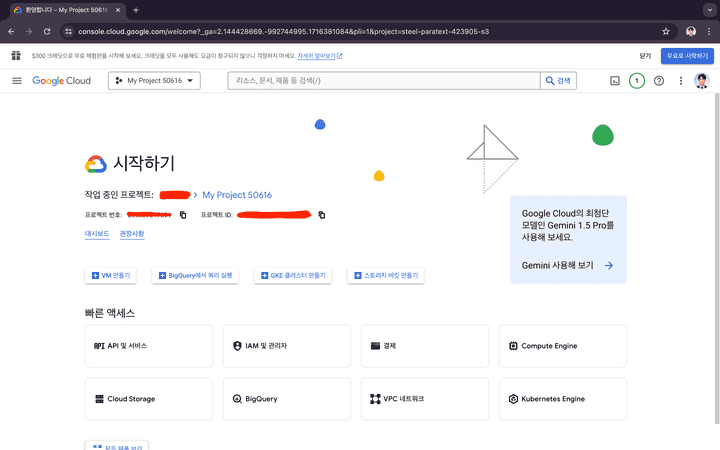Dismiss the free trial banner with 닫기
The height and width of the screenshot is (450, 720).
click(644, 56)
